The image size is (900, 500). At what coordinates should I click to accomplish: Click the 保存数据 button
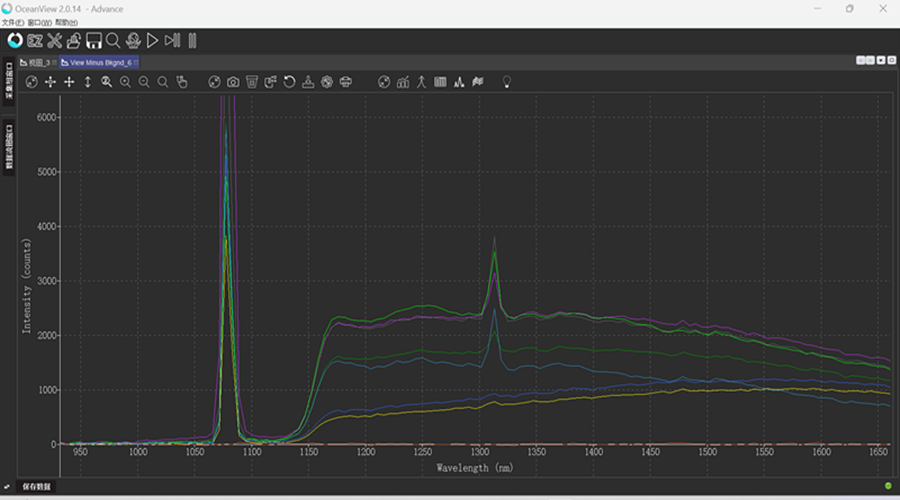coord(36,487)
